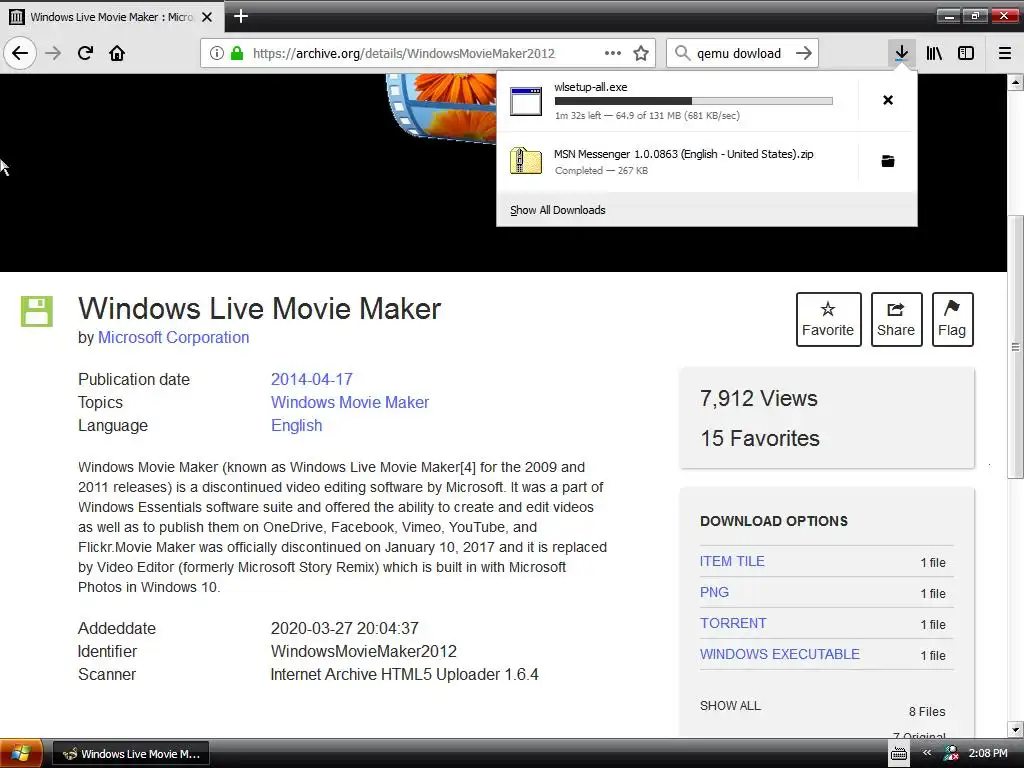Flag this archive item
This screenshot has height=768, width=1024.
pyautogui.click(x=952, y=319)
